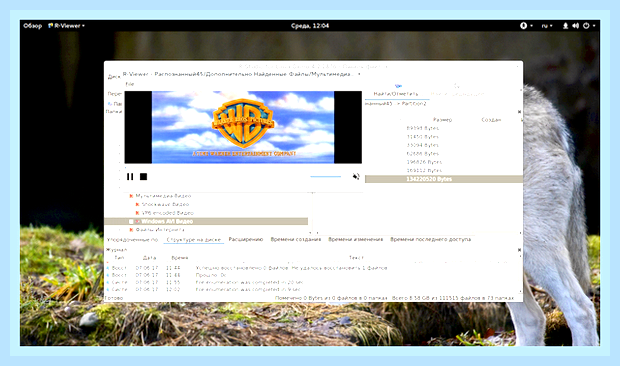The width and height of the screenshot is (620, 366).
Task: Sort by Времени создания tab
Action: tap(296, 239)
